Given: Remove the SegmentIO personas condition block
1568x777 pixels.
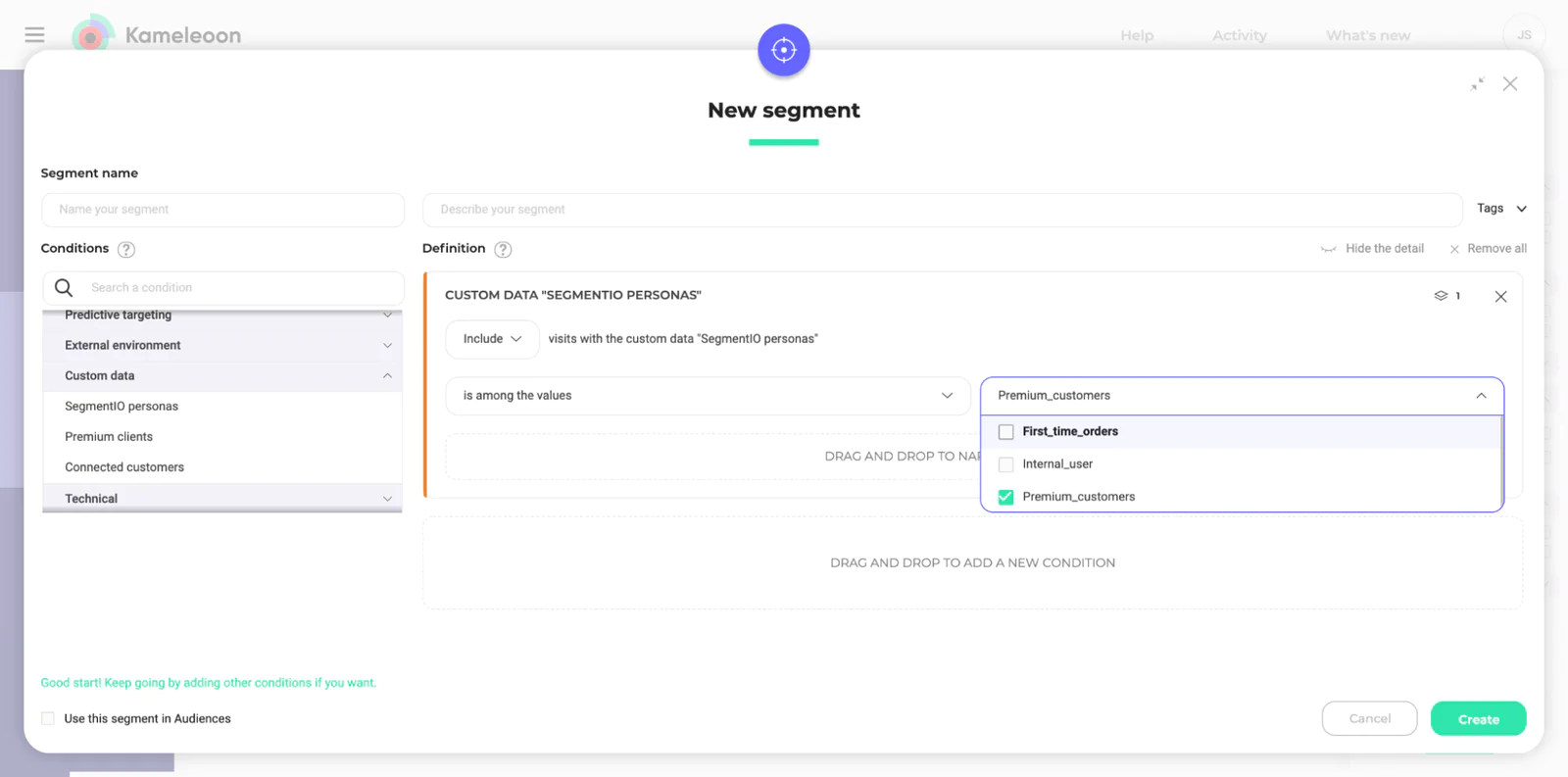Looking at the screenshot, I should (x=1500, y=297).
